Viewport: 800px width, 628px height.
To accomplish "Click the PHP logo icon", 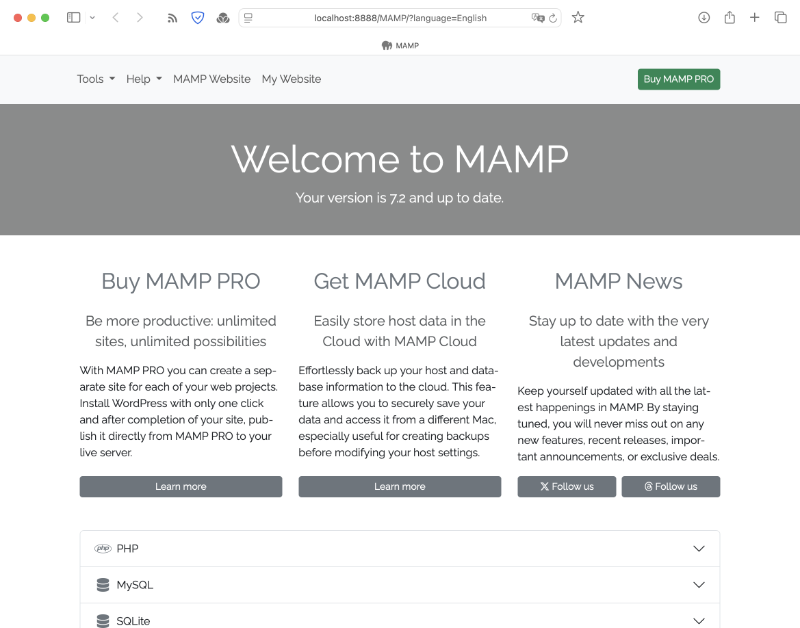I will pos(103,548).
